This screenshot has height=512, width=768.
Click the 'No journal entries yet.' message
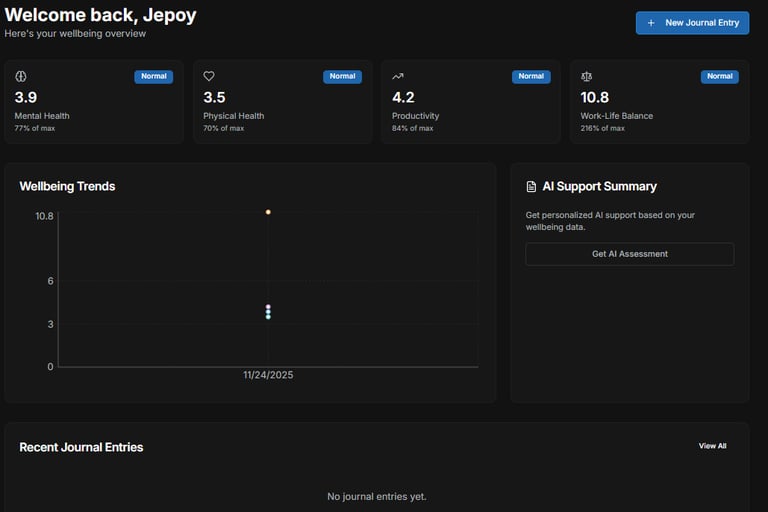pyautogui.click(x=377, y=497)
